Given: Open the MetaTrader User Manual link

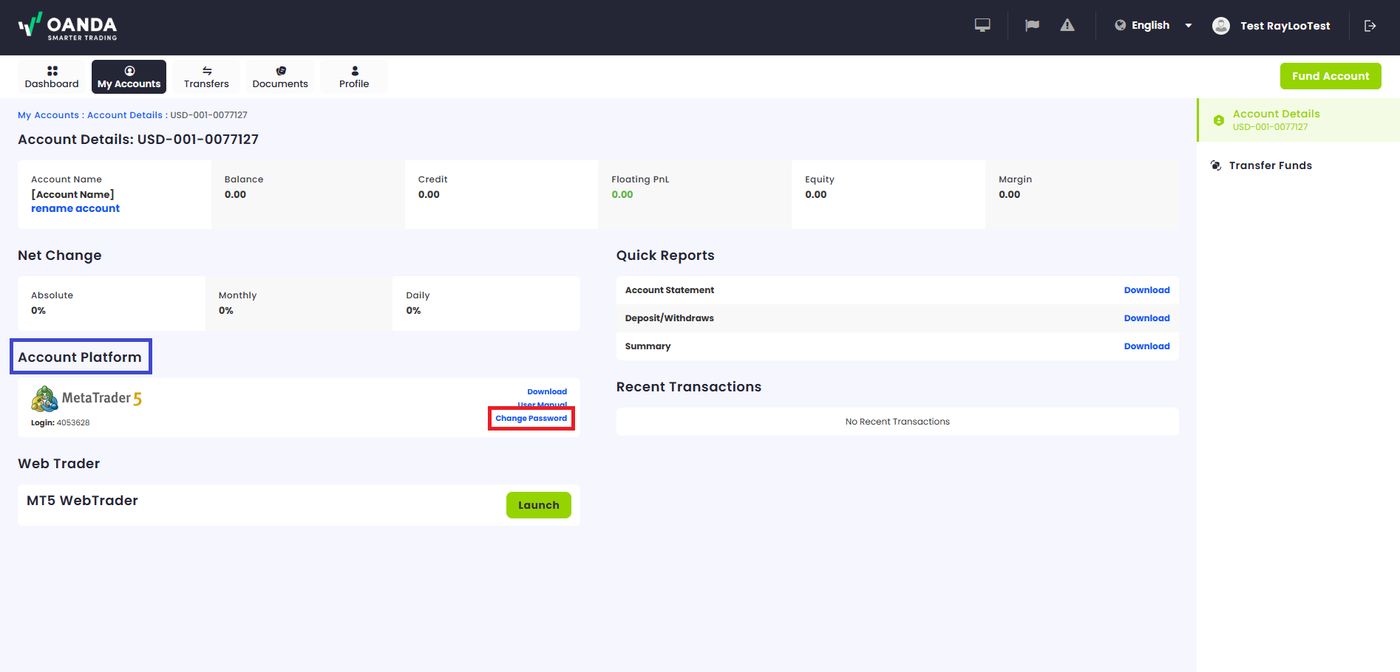Looking at the screenshot, I should [542, 404].
